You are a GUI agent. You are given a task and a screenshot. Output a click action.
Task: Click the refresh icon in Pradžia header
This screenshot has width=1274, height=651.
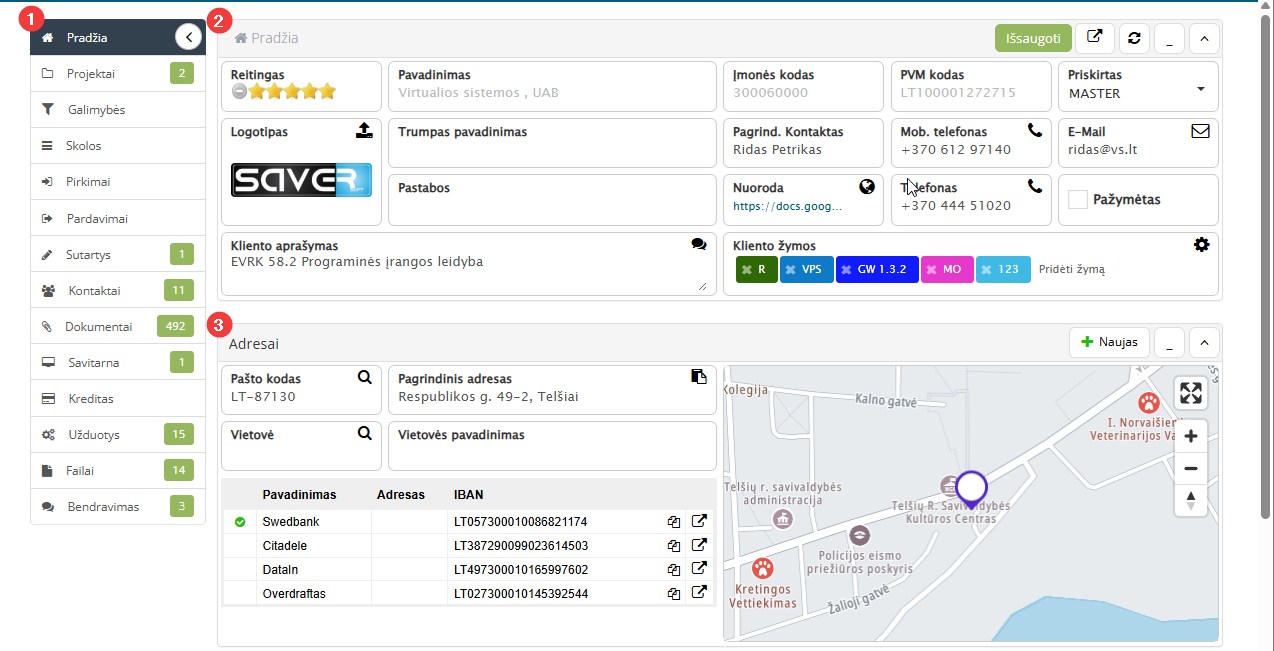click(1134, 38)
